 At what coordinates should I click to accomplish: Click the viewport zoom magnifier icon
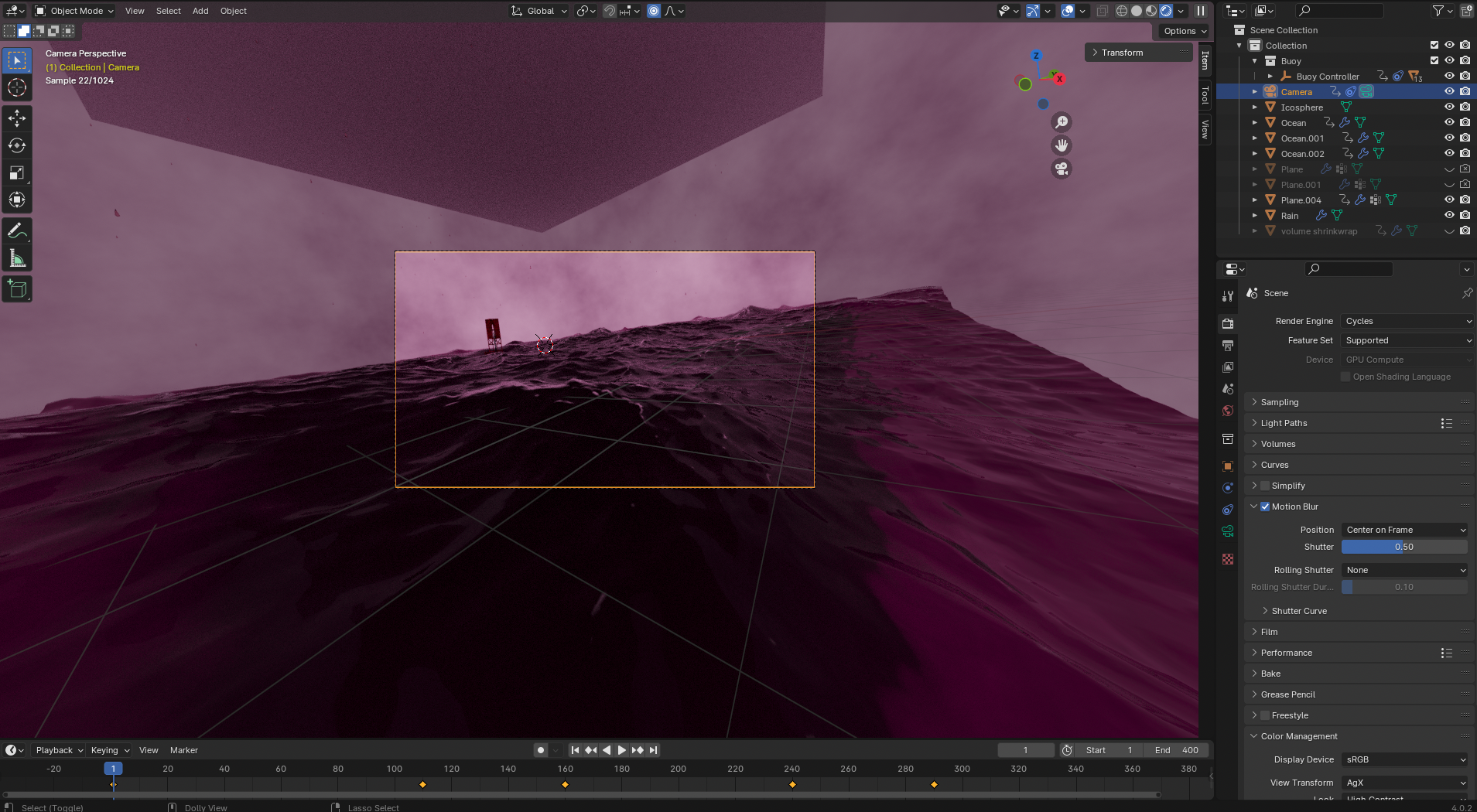[1062, 122]
